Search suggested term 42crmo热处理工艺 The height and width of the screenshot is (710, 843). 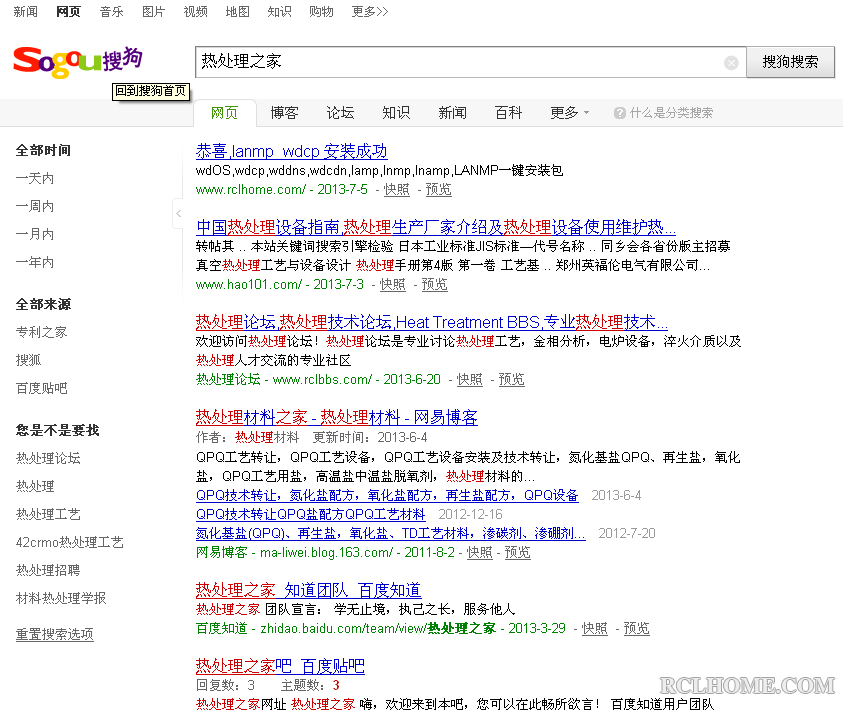(69, 542)
